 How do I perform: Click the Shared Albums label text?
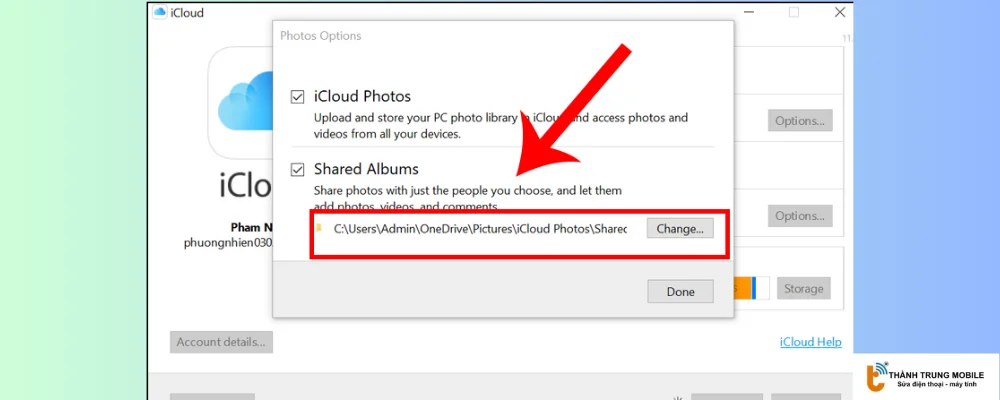coord(366,169)
